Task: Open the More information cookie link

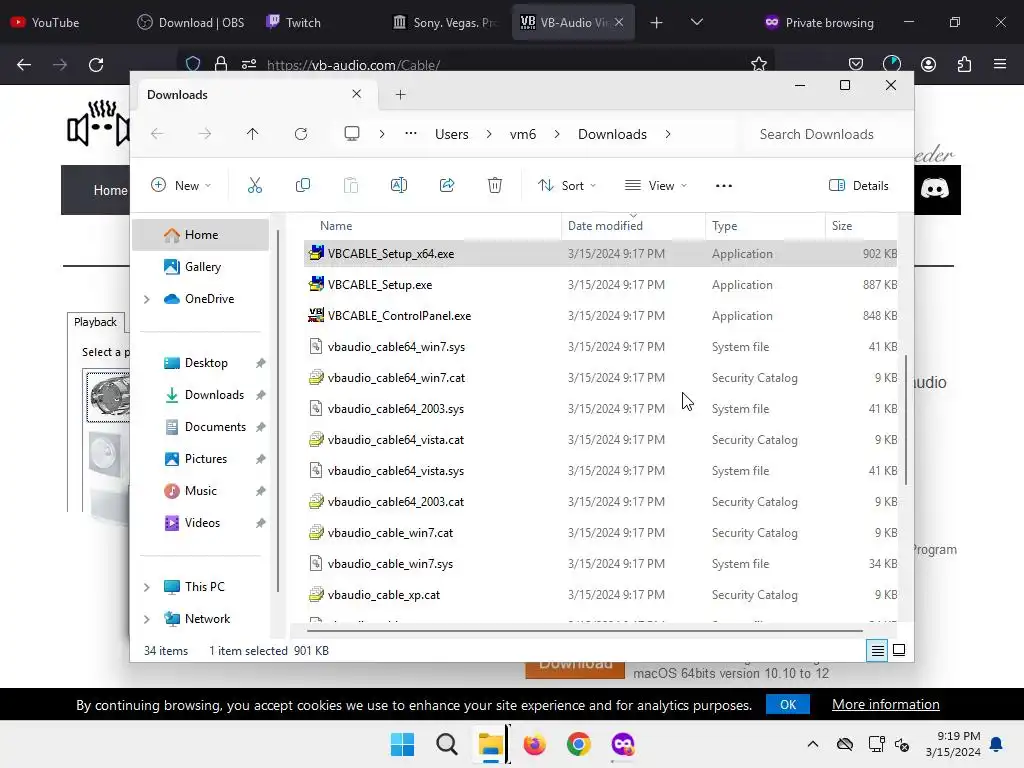Action: tap(886, 704)
